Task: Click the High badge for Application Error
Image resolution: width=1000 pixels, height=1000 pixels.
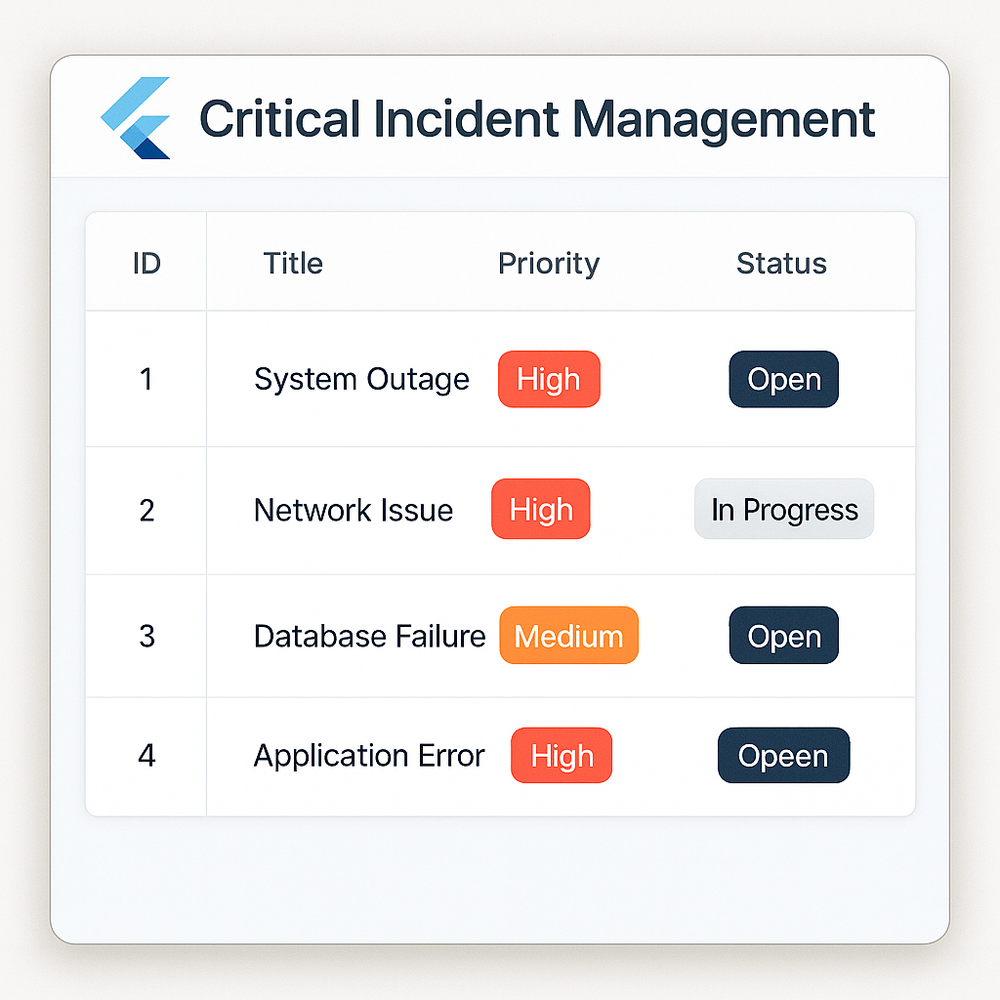Action: pyautogui.click(x=561, y=755)
